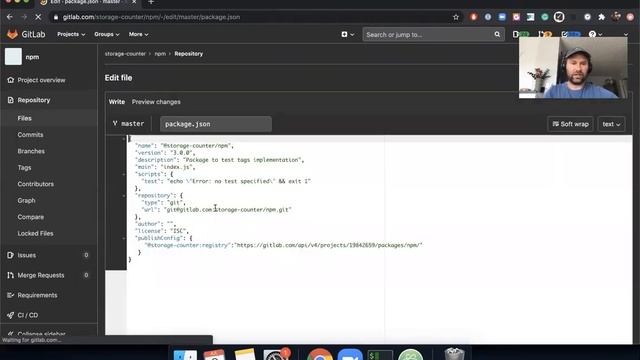Click the Chrome profile avatar icon

[616, 17]
